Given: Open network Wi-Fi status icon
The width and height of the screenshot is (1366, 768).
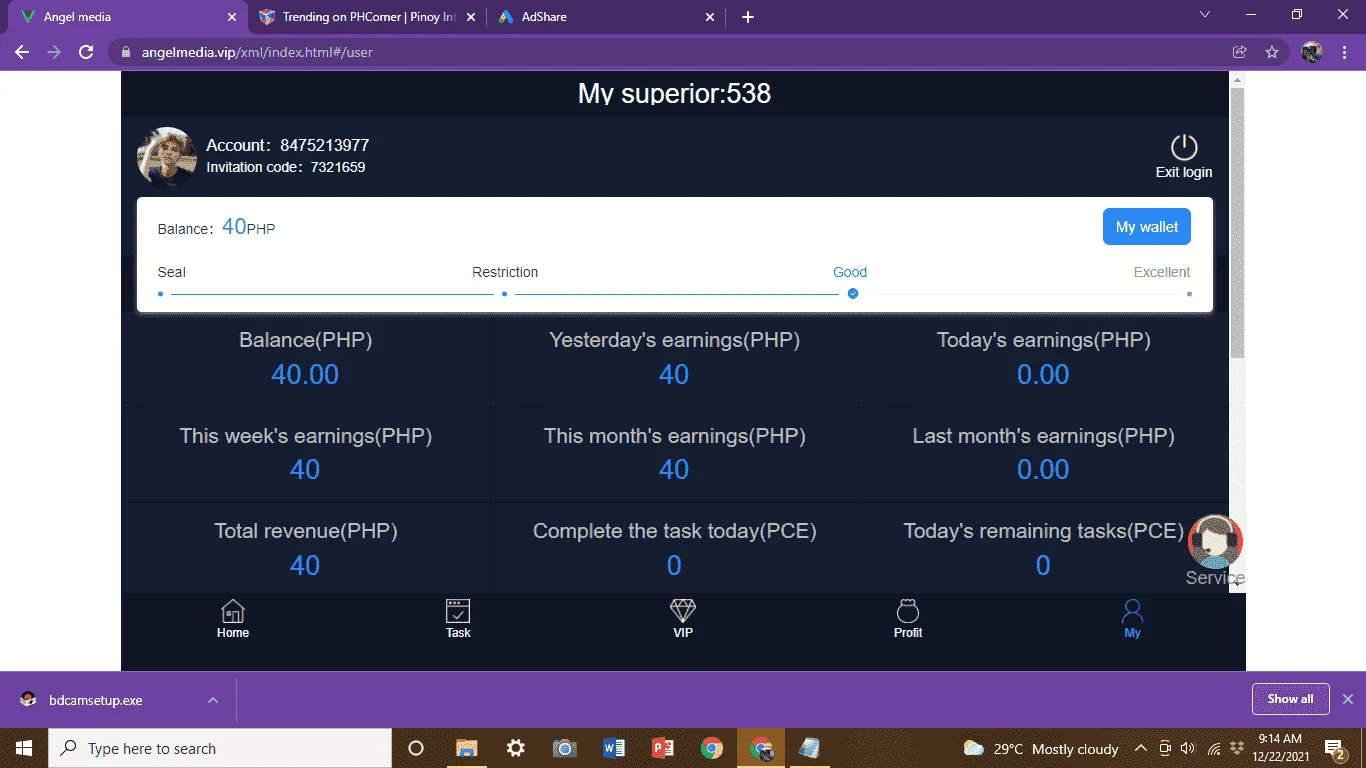Looking at the screenshot, I should [1214, 748].
